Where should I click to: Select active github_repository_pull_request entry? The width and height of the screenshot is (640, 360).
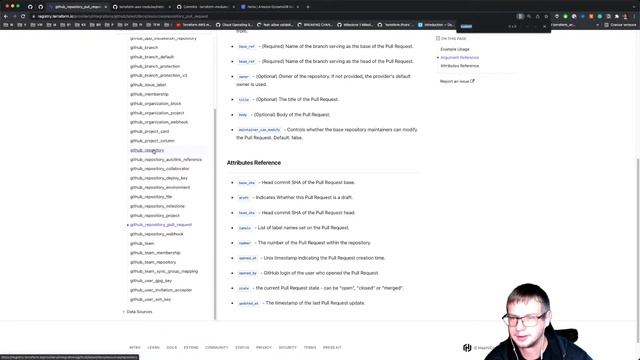[161, 225]
